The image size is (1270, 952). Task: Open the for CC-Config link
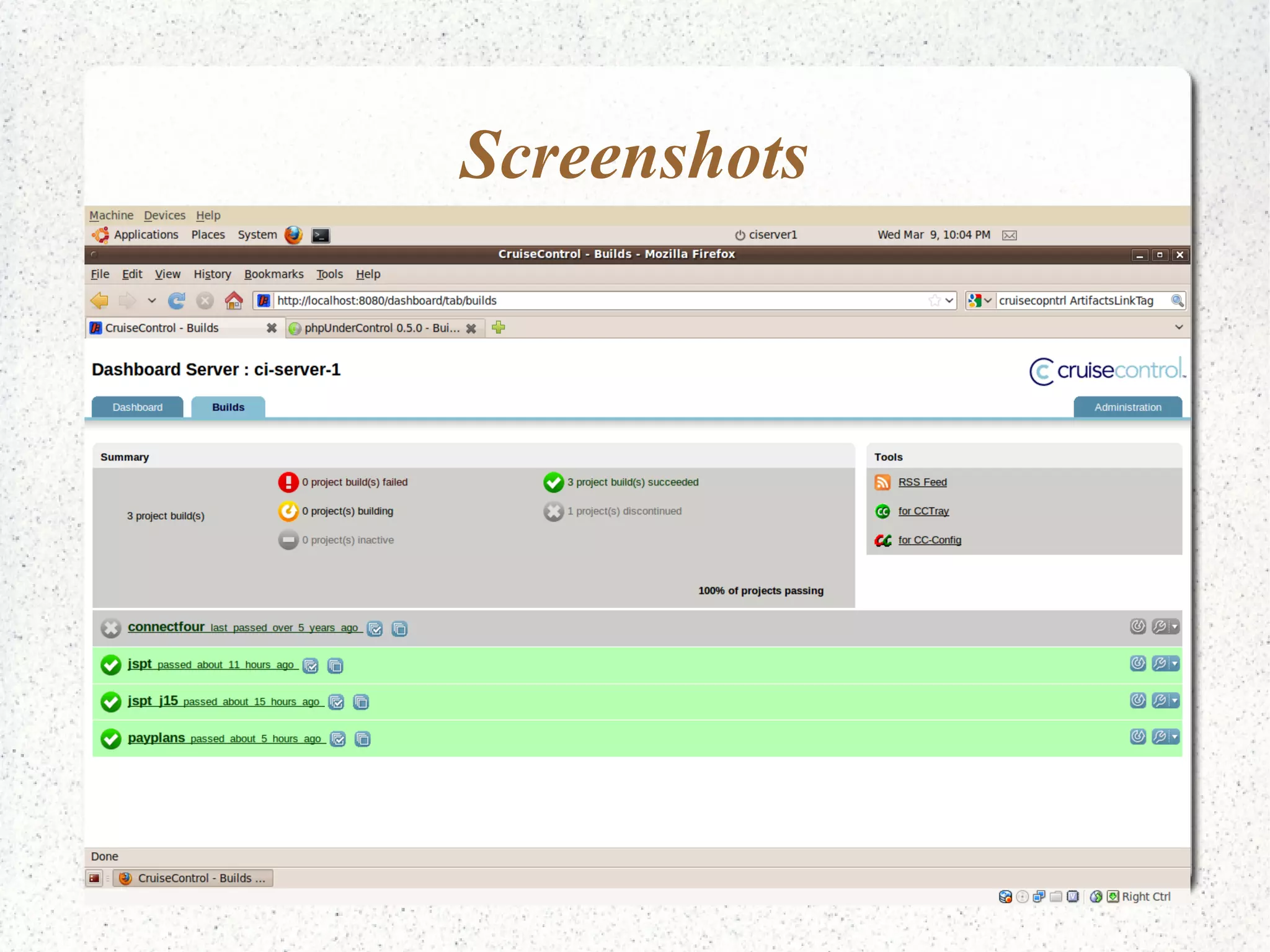click(x=930, y=540)
